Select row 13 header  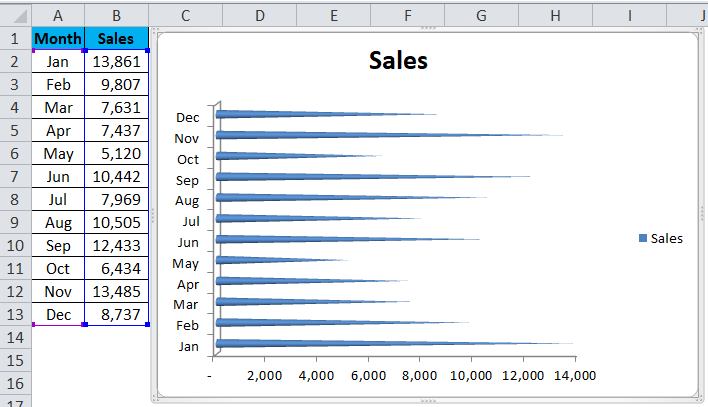coord(15,314)
